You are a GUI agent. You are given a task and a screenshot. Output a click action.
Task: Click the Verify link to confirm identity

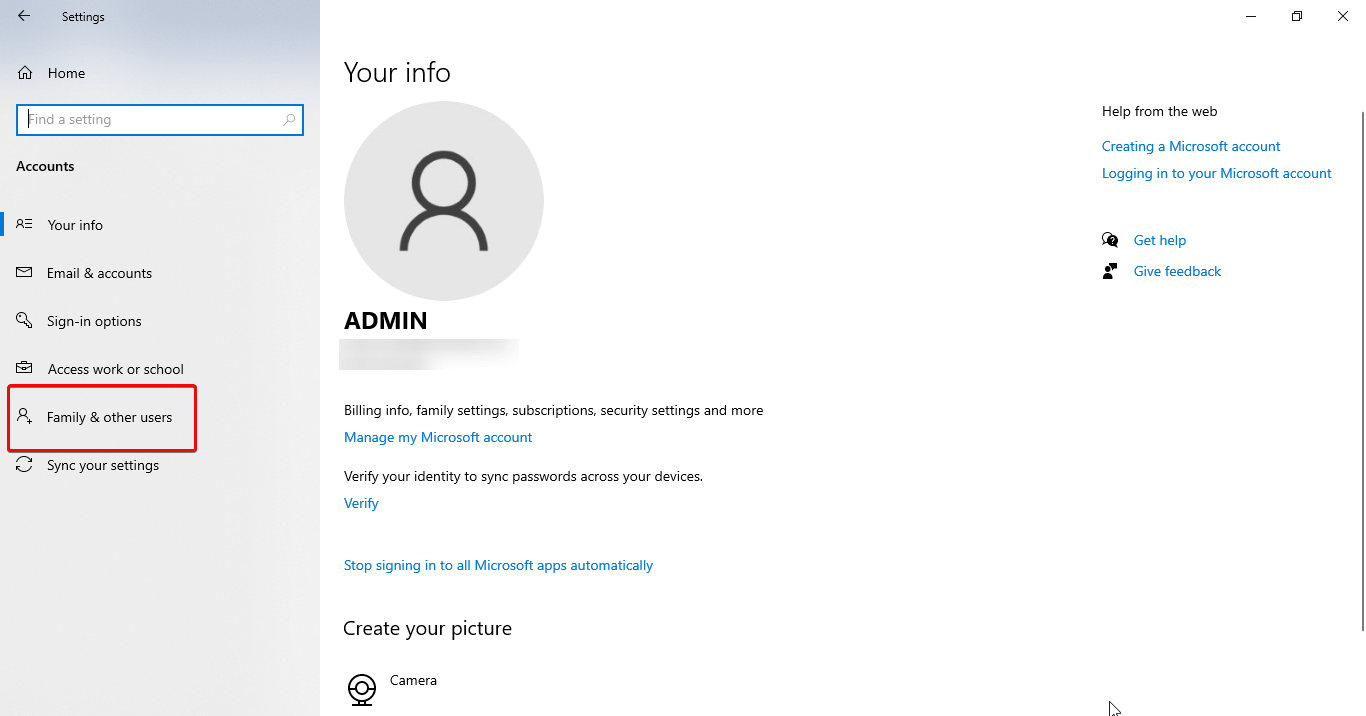click(x=361, y=503)
